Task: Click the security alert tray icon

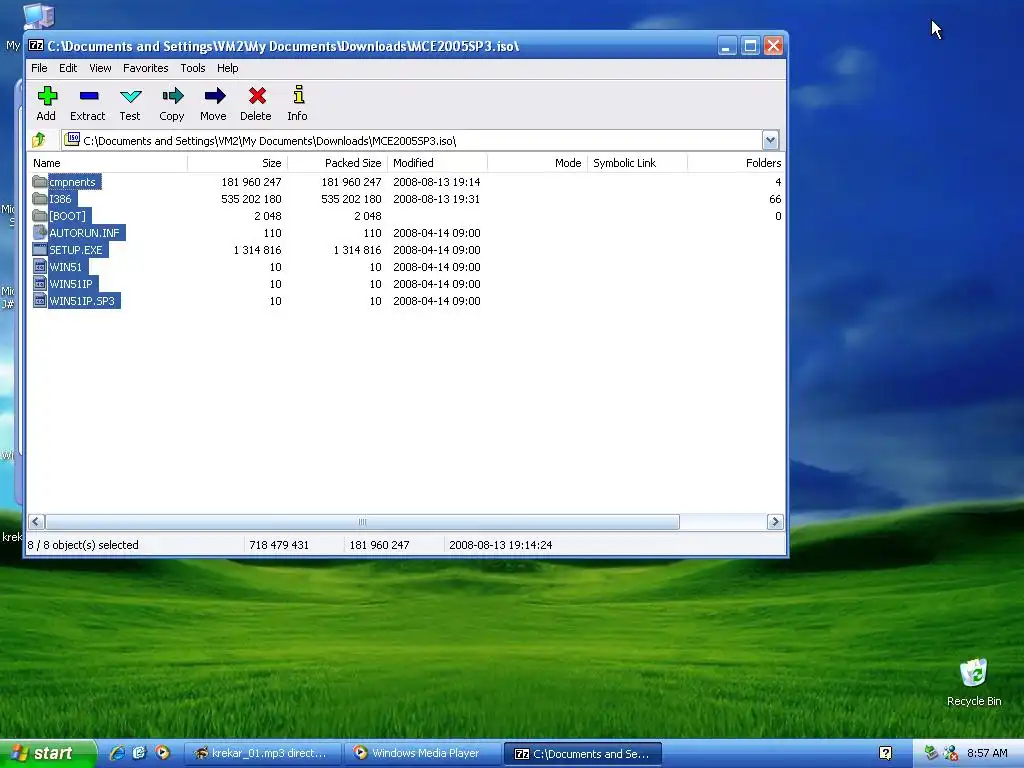Action: point(951,753)
